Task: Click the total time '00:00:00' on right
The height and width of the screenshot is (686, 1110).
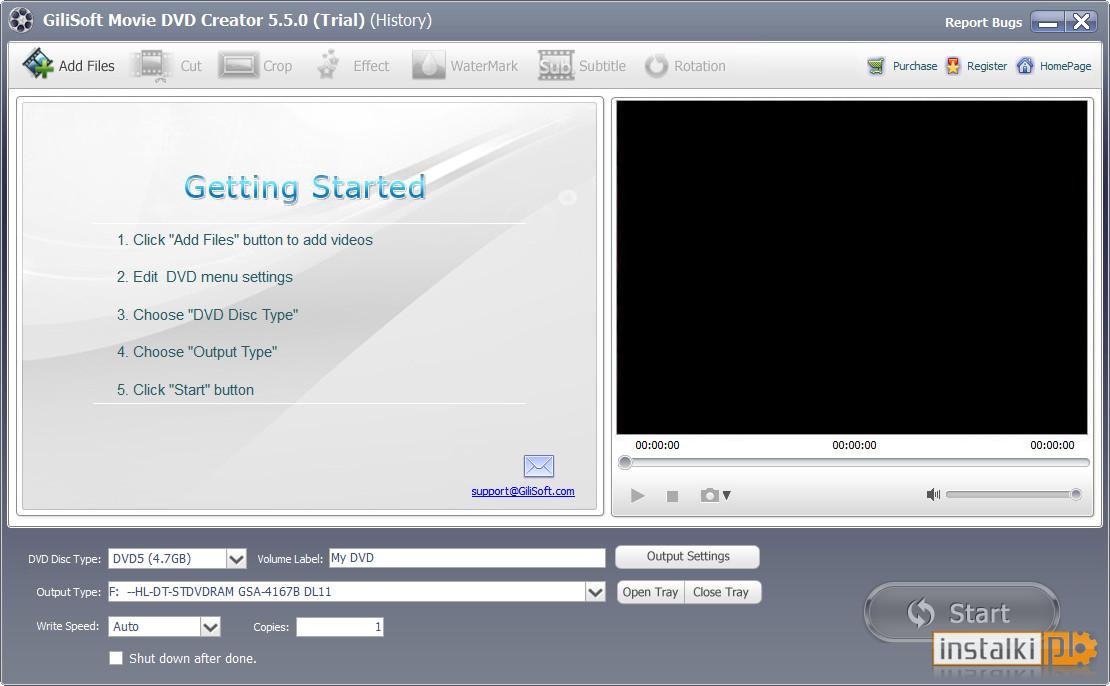Action: (x=1052, y=445)
